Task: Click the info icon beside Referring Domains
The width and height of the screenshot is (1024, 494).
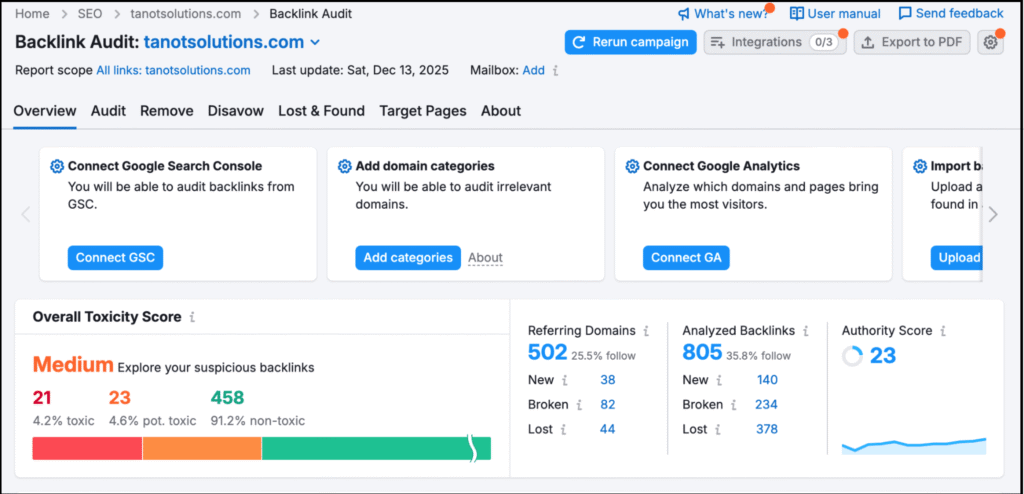Action: [646, 331]
